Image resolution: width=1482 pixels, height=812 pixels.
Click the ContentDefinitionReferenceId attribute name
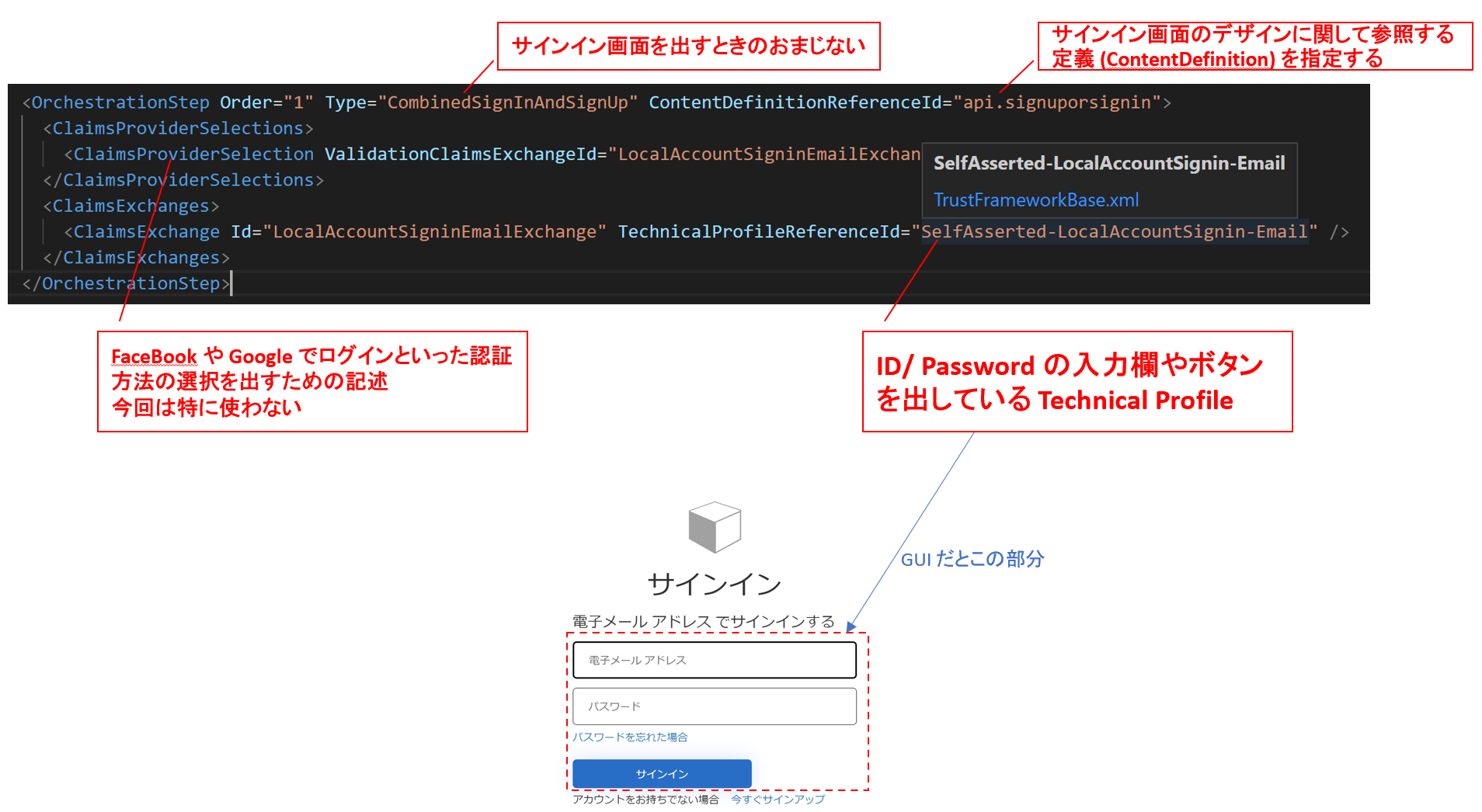coord(795,102)
